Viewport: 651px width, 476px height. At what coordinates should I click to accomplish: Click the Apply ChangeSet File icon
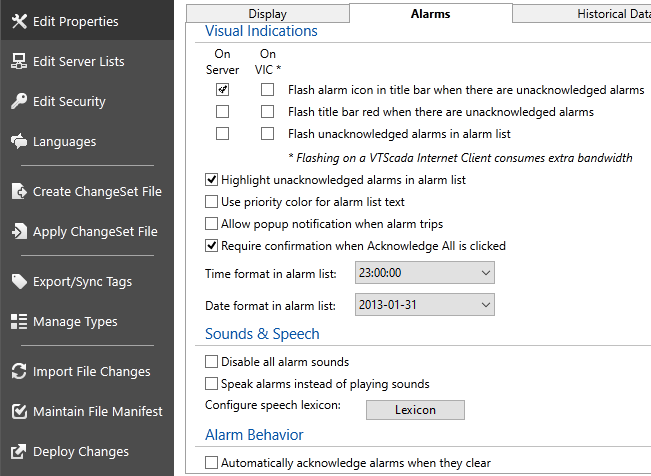coord(18,231)
